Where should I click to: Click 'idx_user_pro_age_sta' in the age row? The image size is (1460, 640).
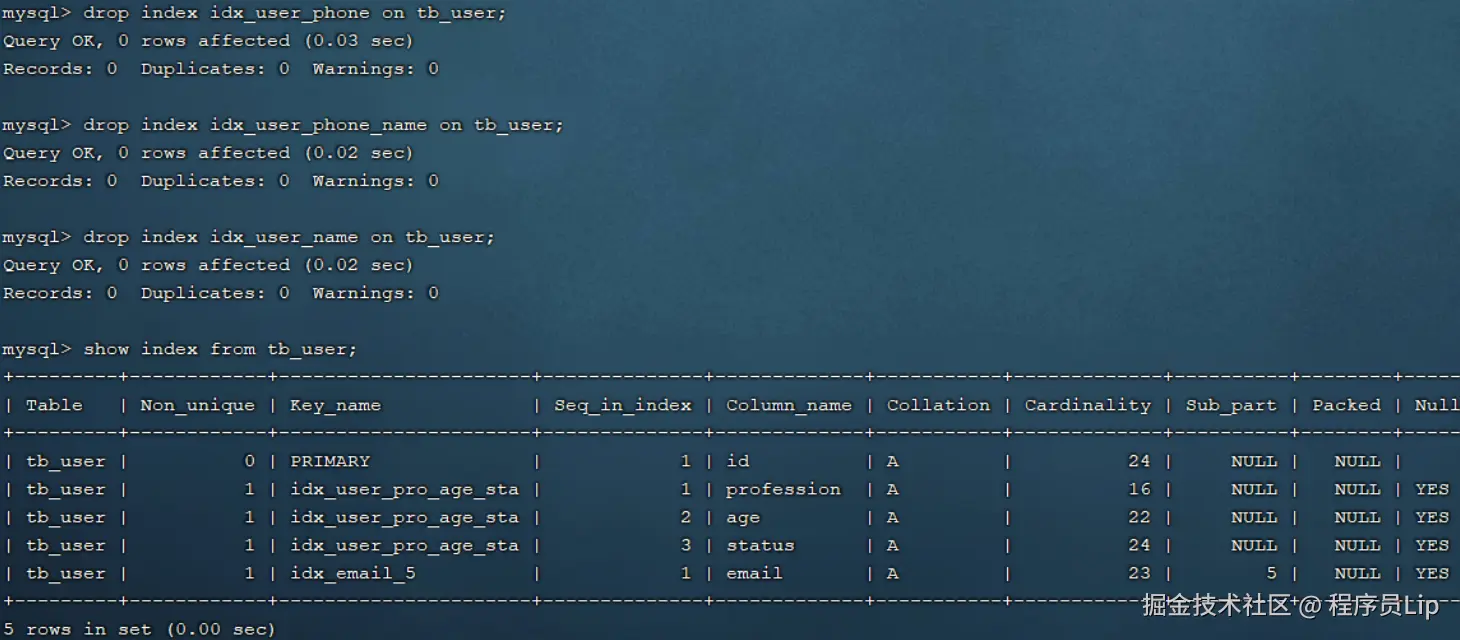click(405, 517)
